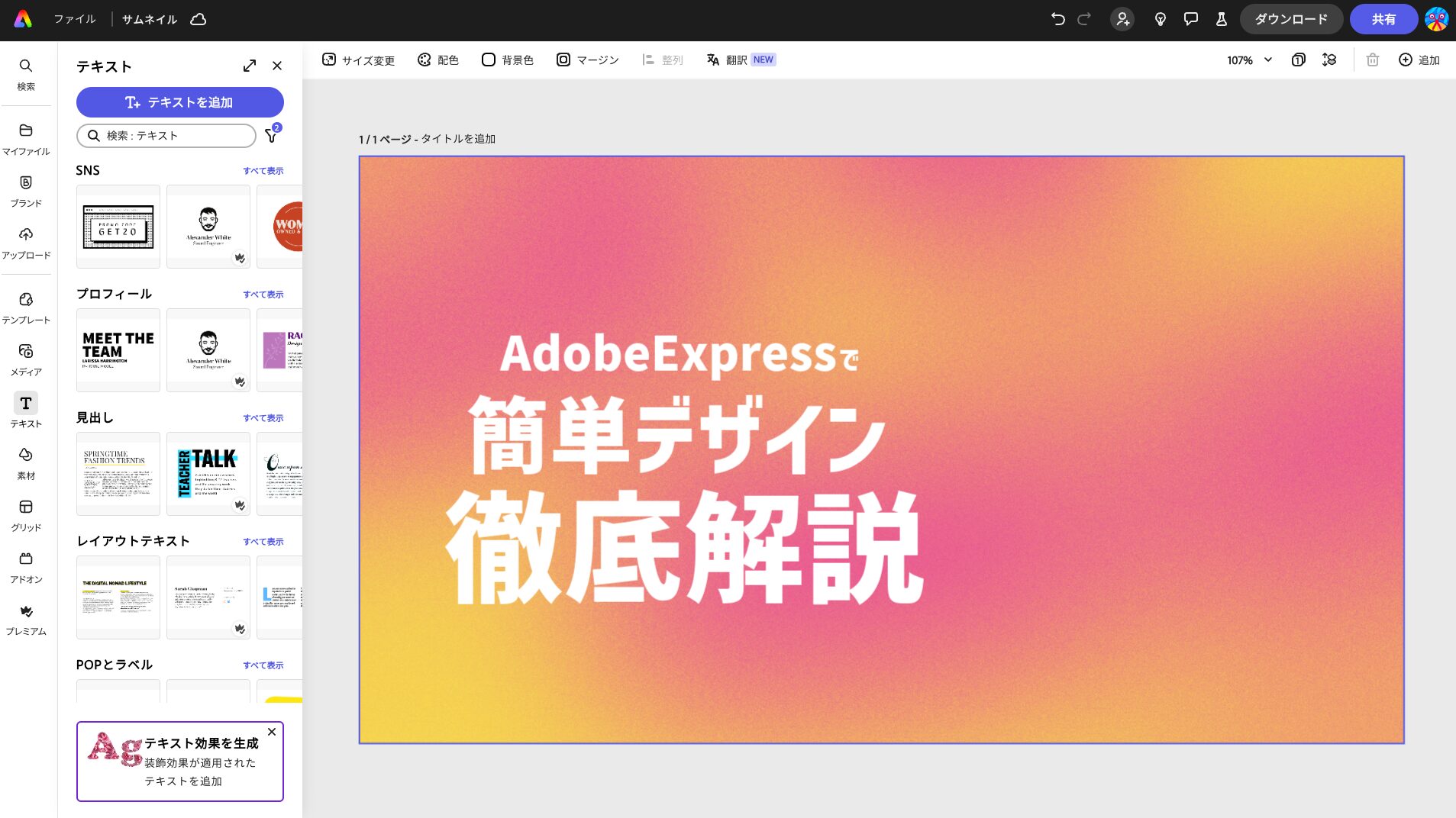Click the undo arrow in the top bar
Viewport: 1456px width, 818px height.
(1057, 20)
